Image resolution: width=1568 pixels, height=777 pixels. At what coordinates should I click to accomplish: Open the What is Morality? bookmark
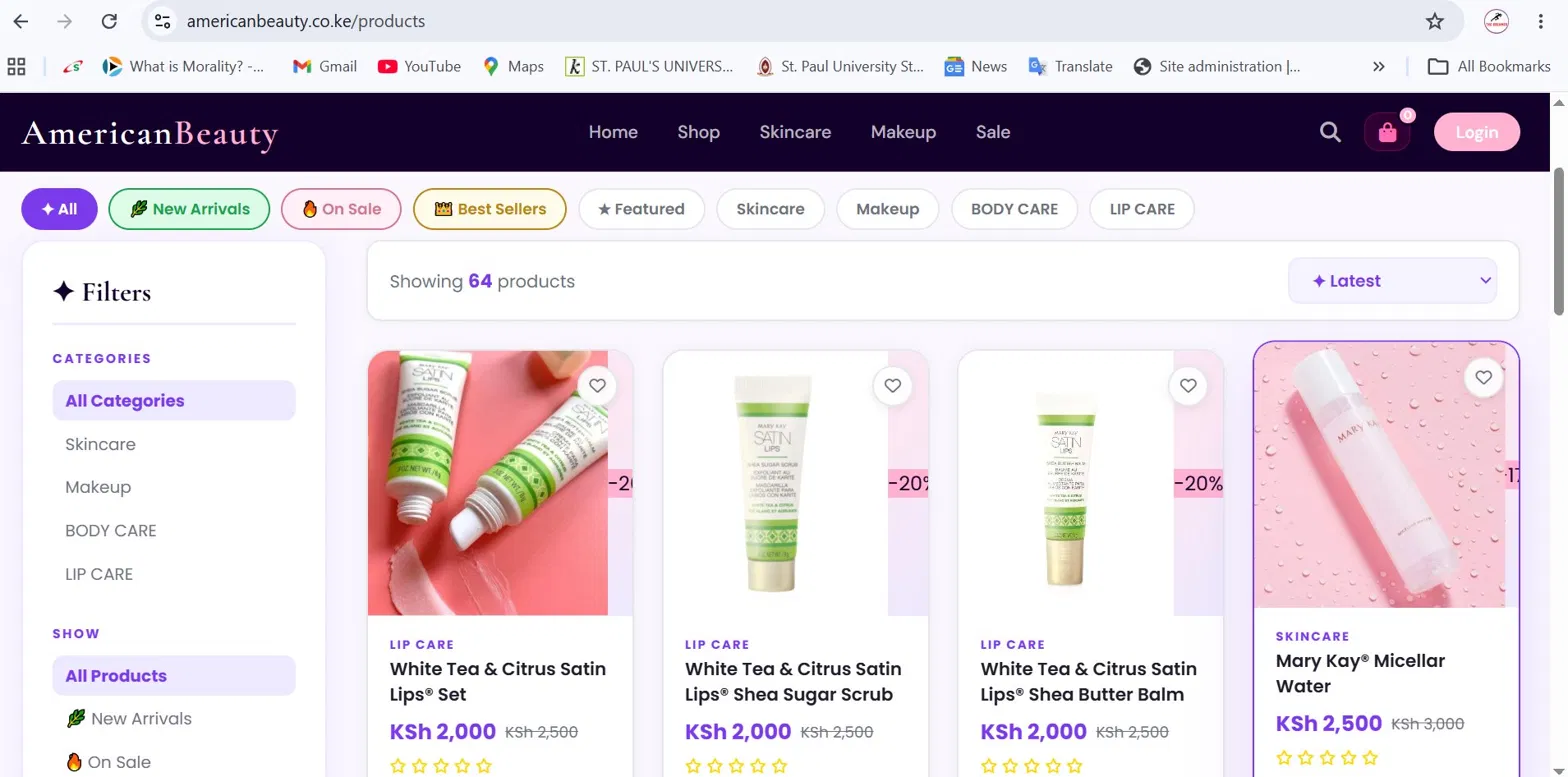(x=184, y=67)
